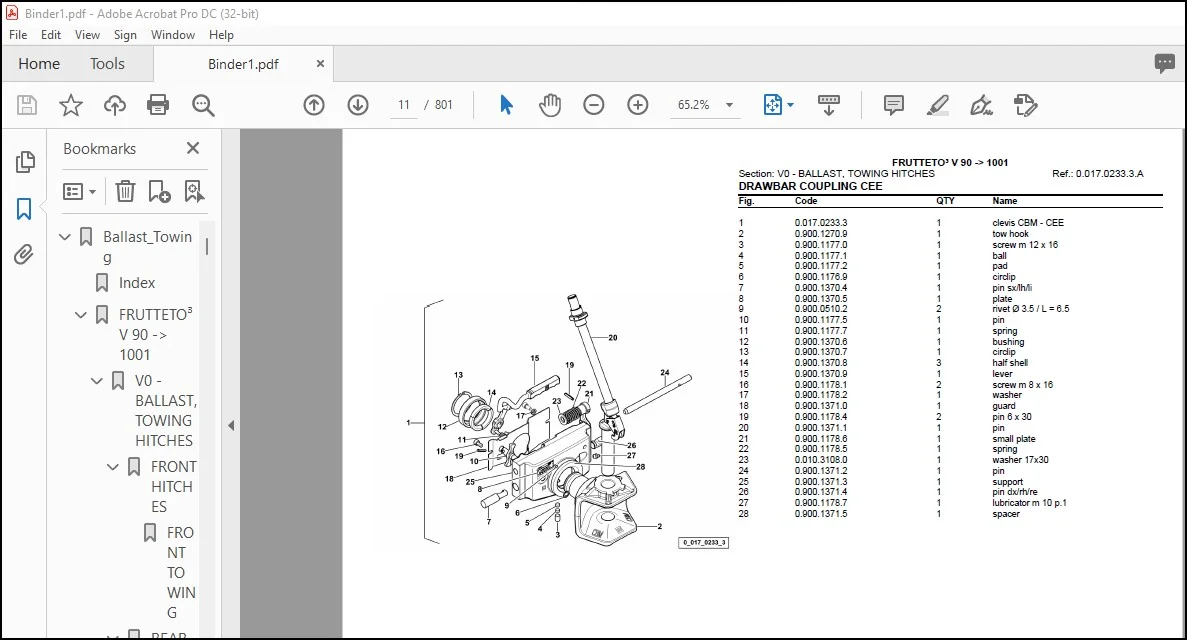Image resolution: width=1187 pixels, height=640 pixels.
Task: Activate the hand pan tool
Action: 550,105
